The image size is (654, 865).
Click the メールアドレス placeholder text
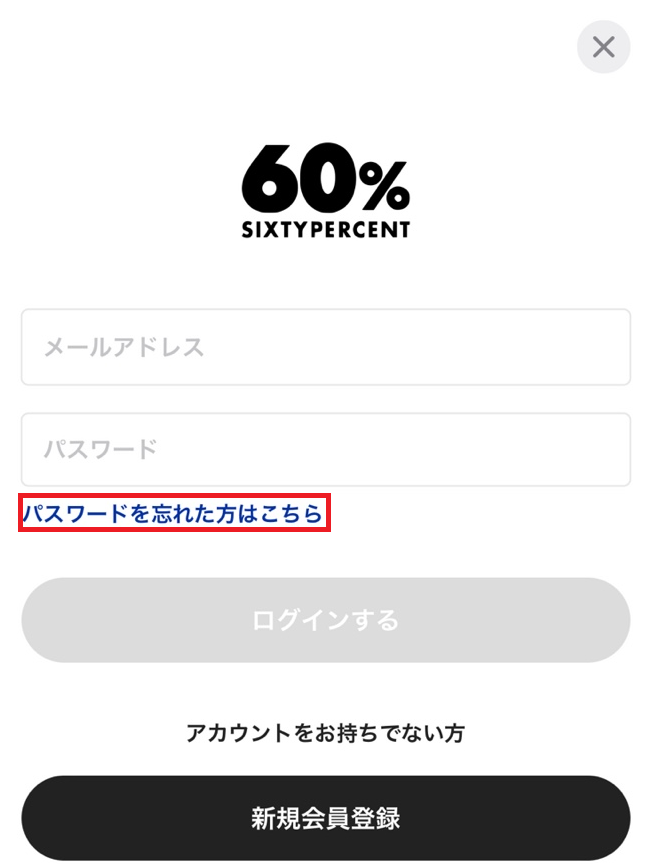[x=124, y=348]
